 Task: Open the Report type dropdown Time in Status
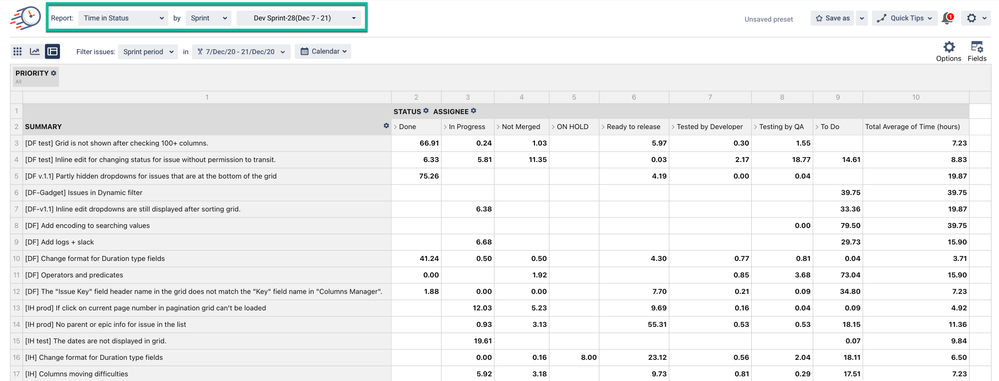point(124,18)
